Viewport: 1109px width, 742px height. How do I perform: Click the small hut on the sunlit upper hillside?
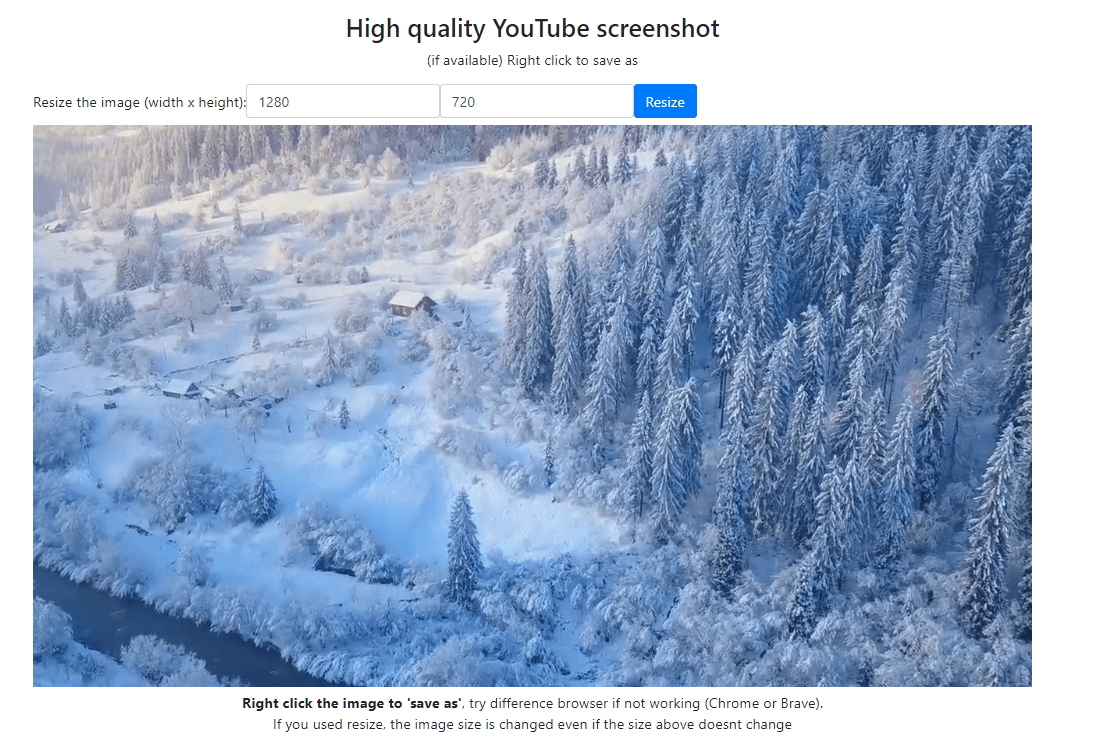[55, 226]
